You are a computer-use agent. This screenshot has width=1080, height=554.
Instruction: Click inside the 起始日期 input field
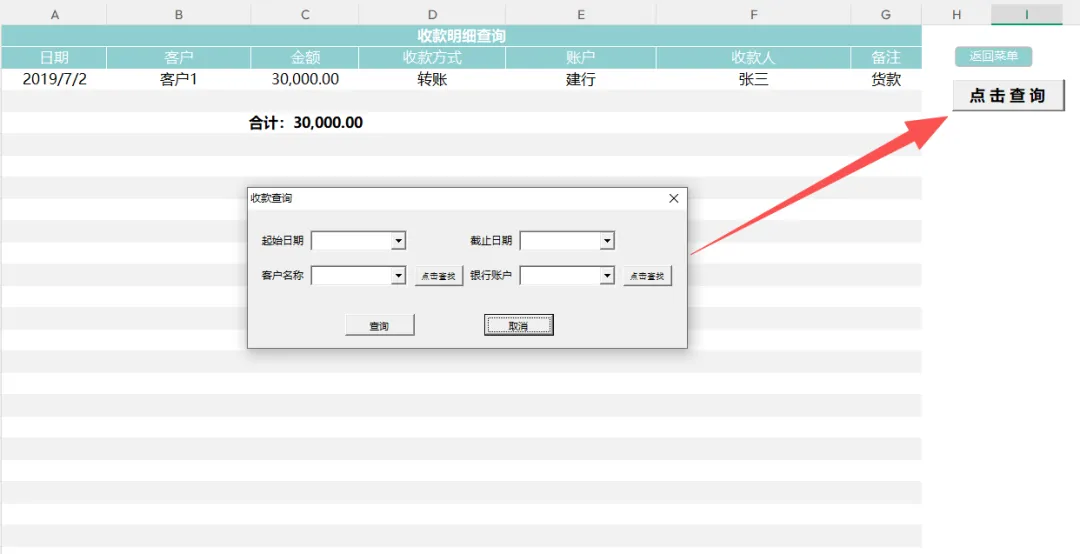[x=351, y=240]
